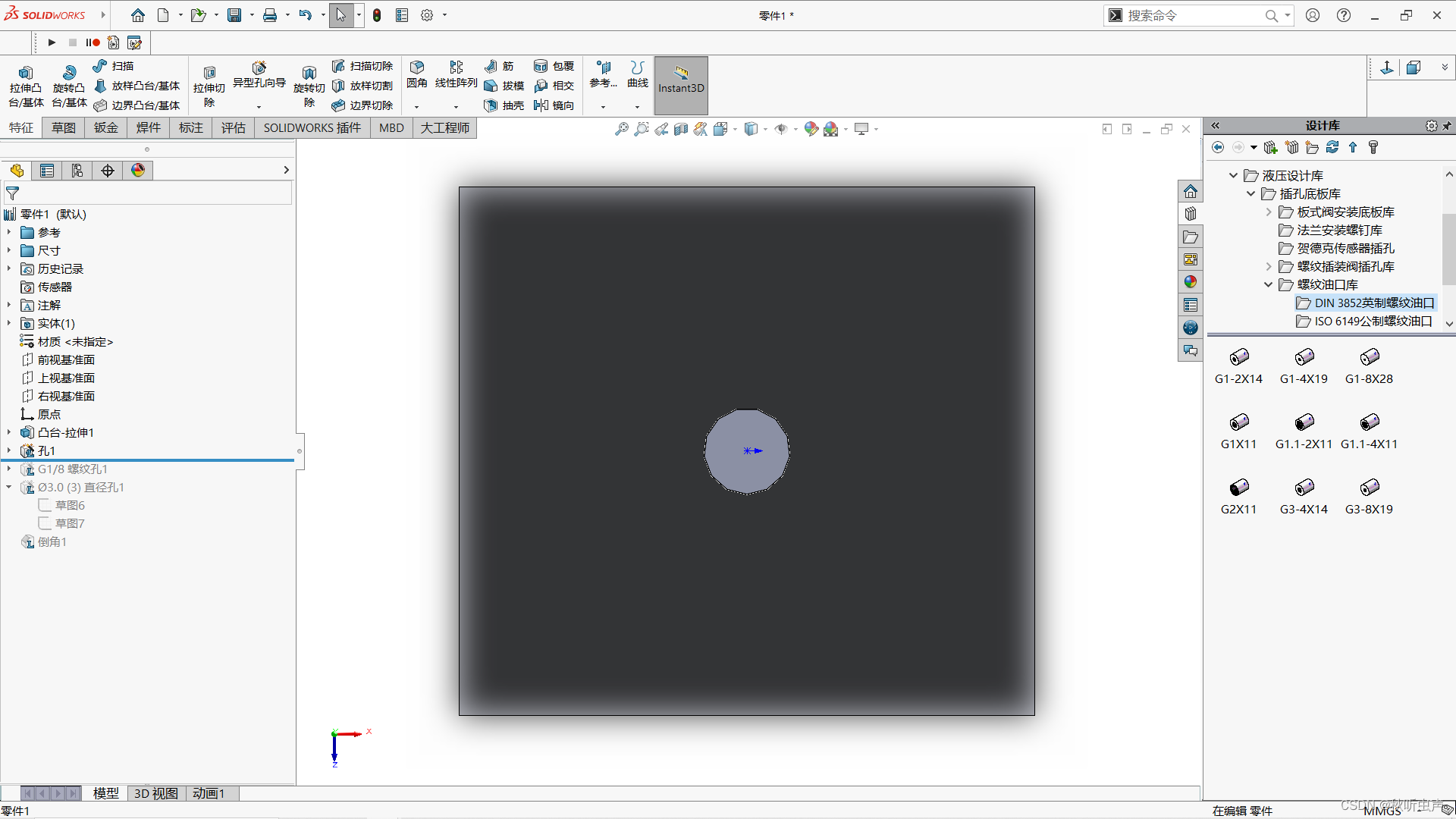Open the ConfigurationManager tab
1456x819 pixels.
77,171
